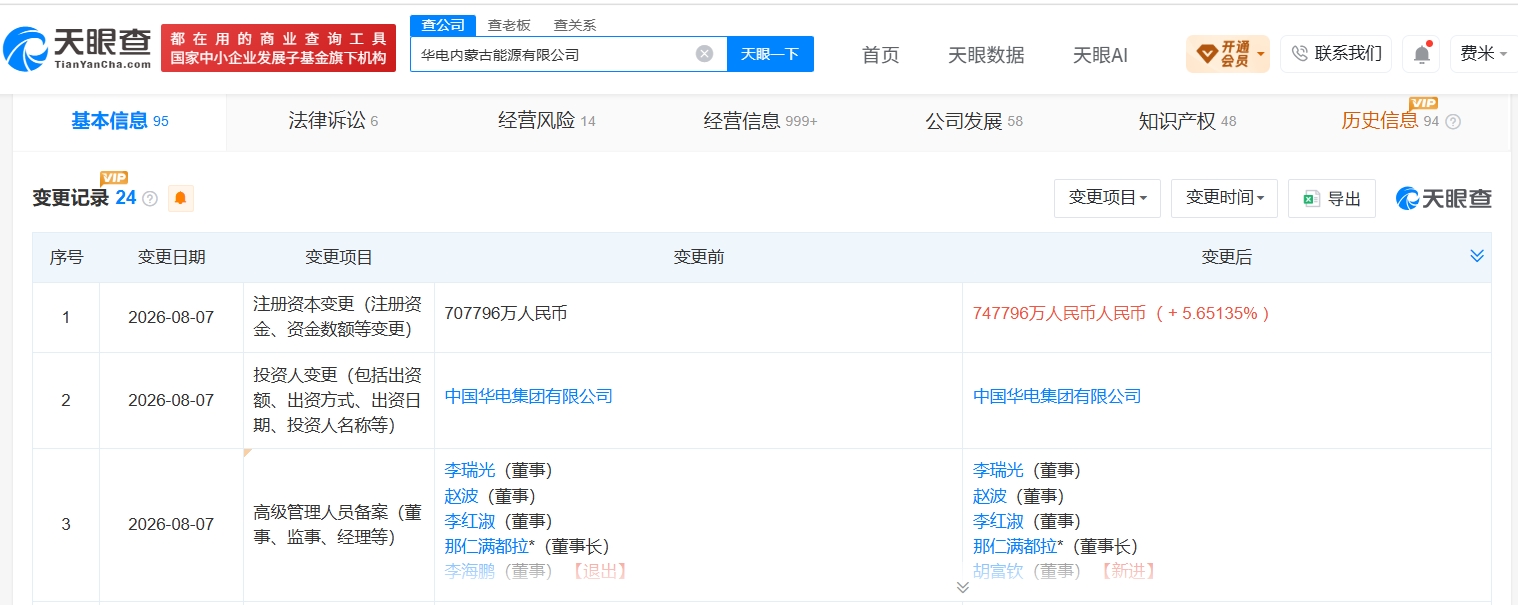1518x605 pixels.
Task: Open the 公司发展 tab
Action: tap(973, 121)
